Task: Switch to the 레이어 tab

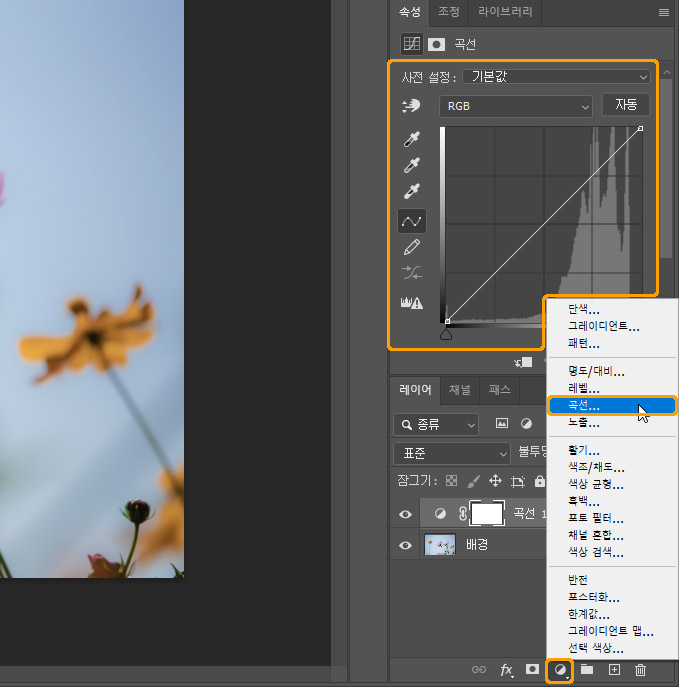Action: point(415,389)
